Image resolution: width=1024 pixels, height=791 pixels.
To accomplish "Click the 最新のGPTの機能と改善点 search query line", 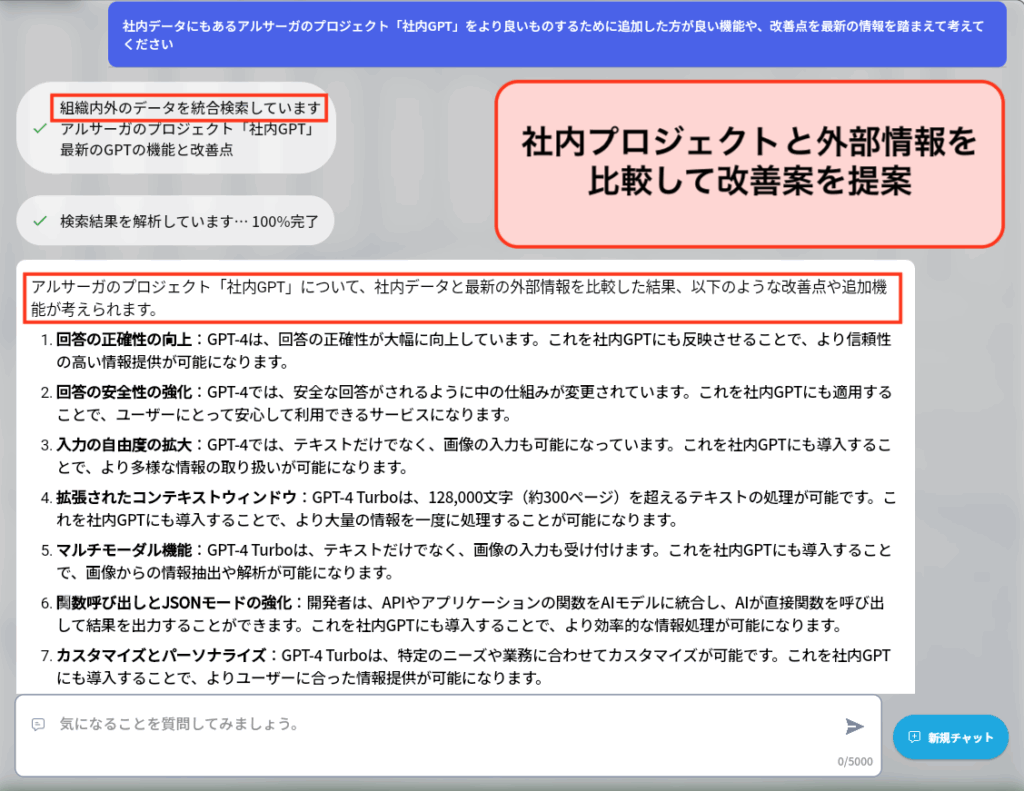I will (147, 150).
